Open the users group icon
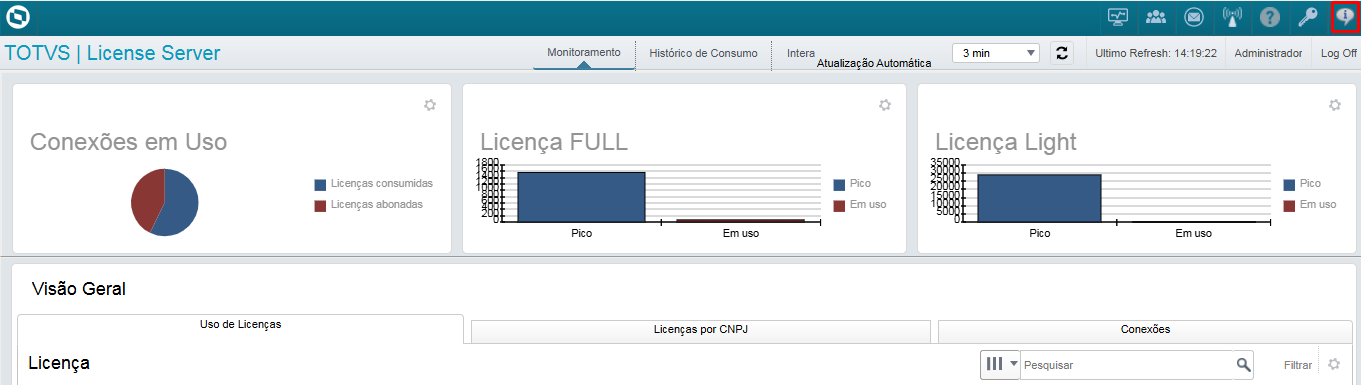 pyautogui.click(x=1156, y=17)
